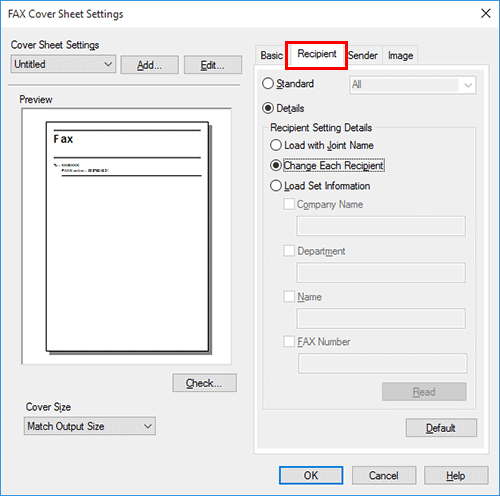Screen dimensions: 500x496
Task: Expand the Match Output Size dropdown
Action: click(x=90, y=426)
